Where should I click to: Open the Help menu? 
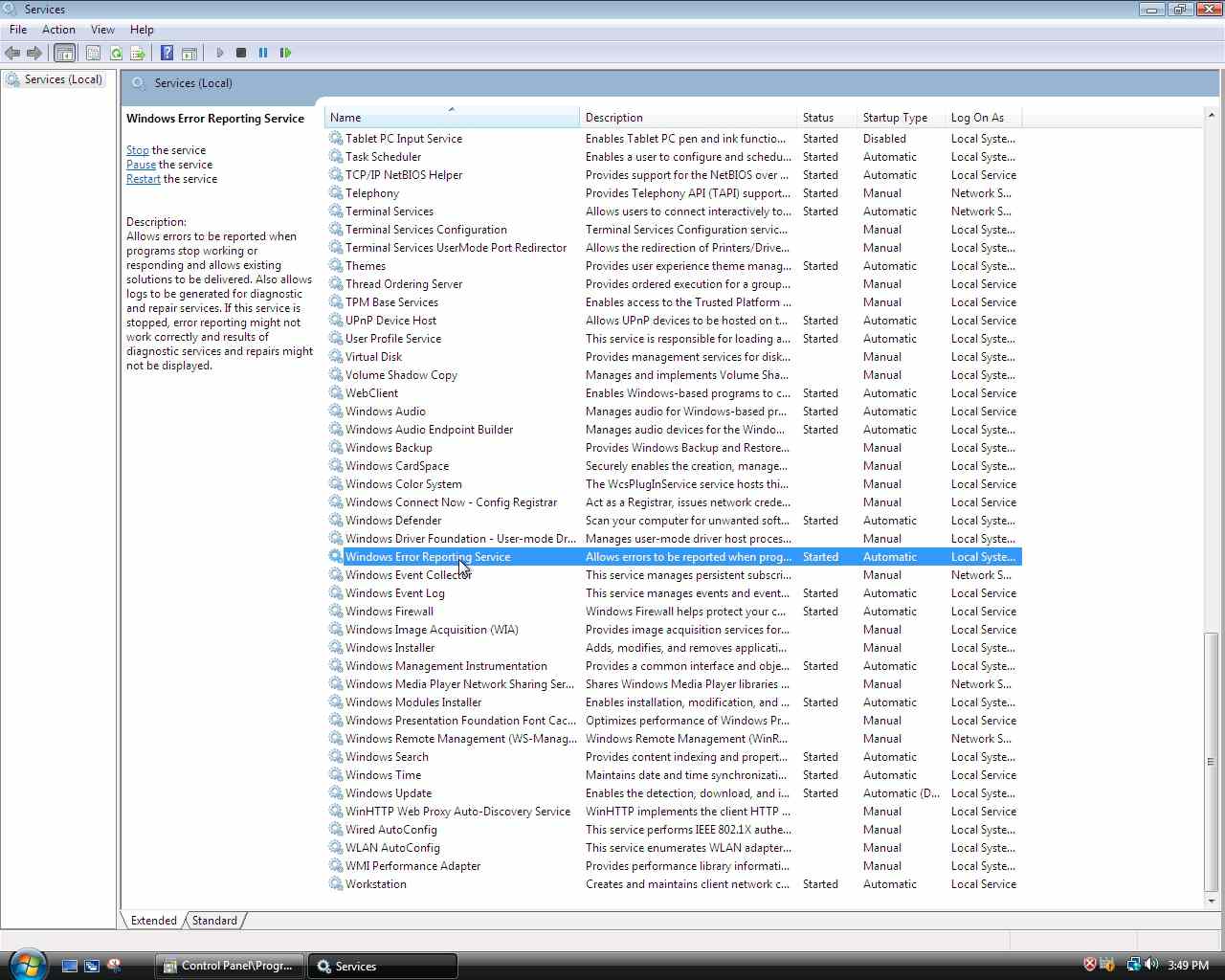point(142,30)
